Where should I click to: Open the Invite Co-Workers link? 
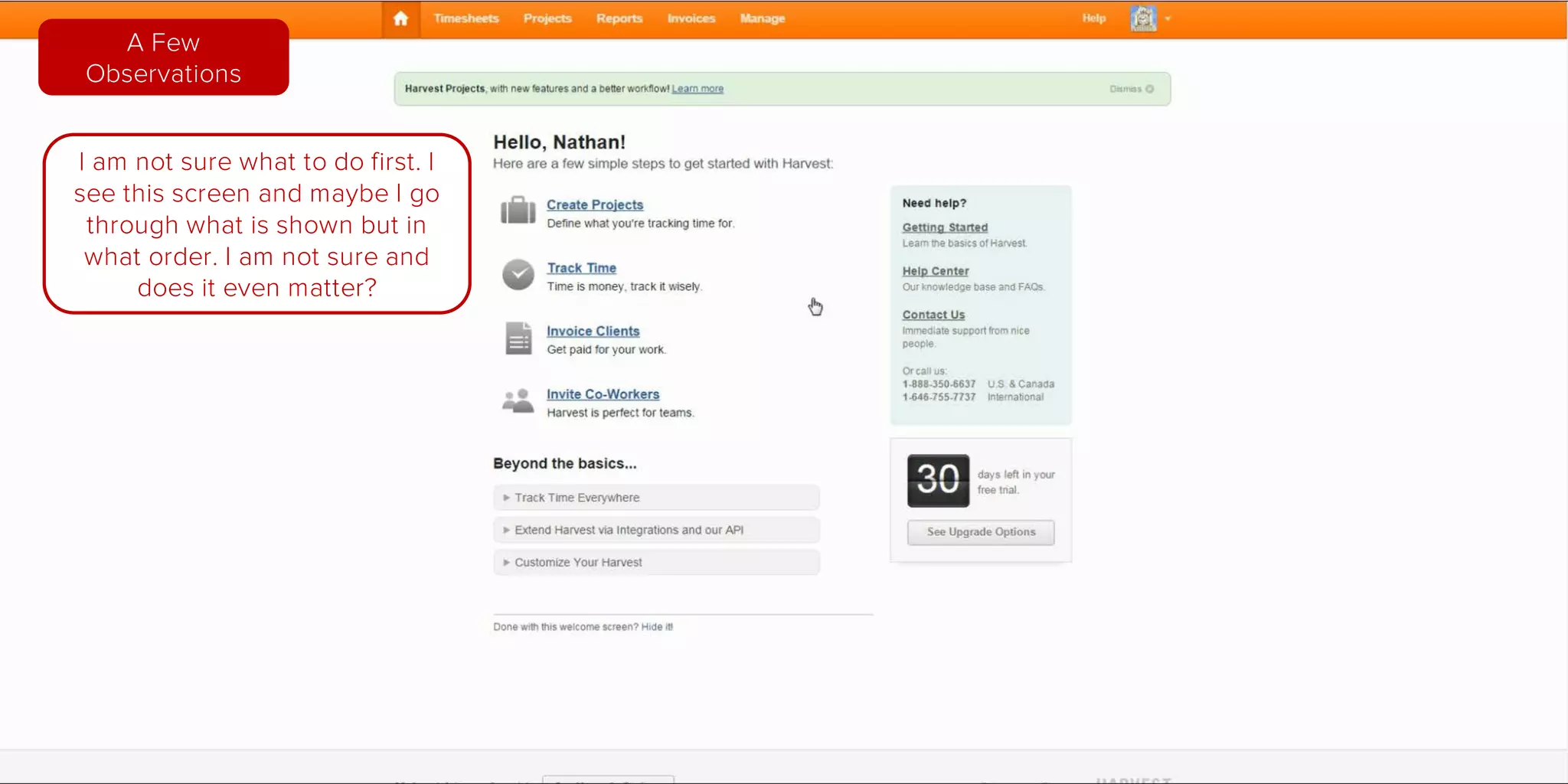[x=603, y=394]
